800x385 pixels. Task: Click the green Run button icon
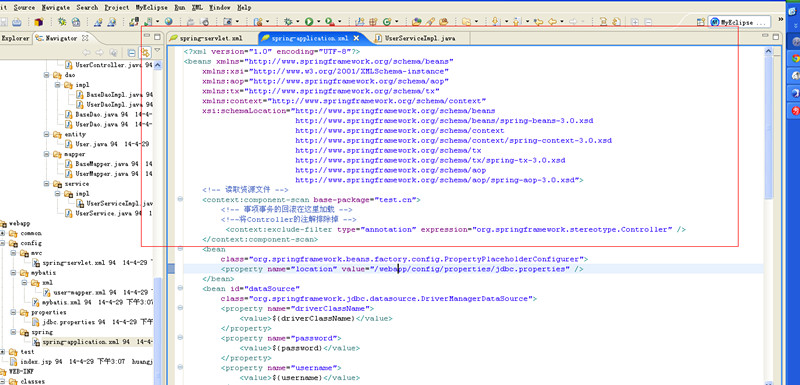[309, 21]
